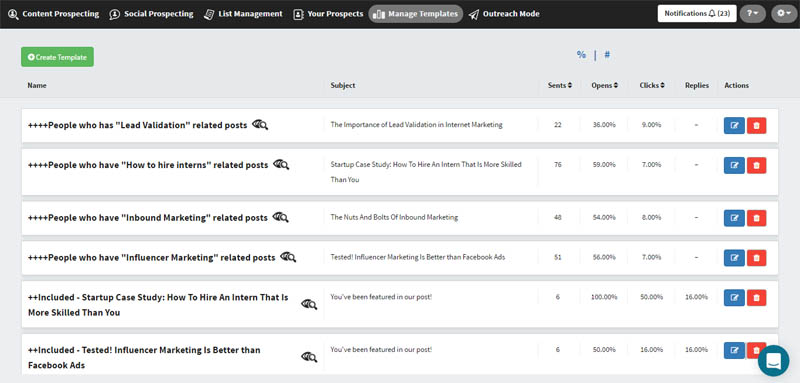Click subject "Tested! Influencer Marketing Is Better than Facebook Ads"

[418, 257]
